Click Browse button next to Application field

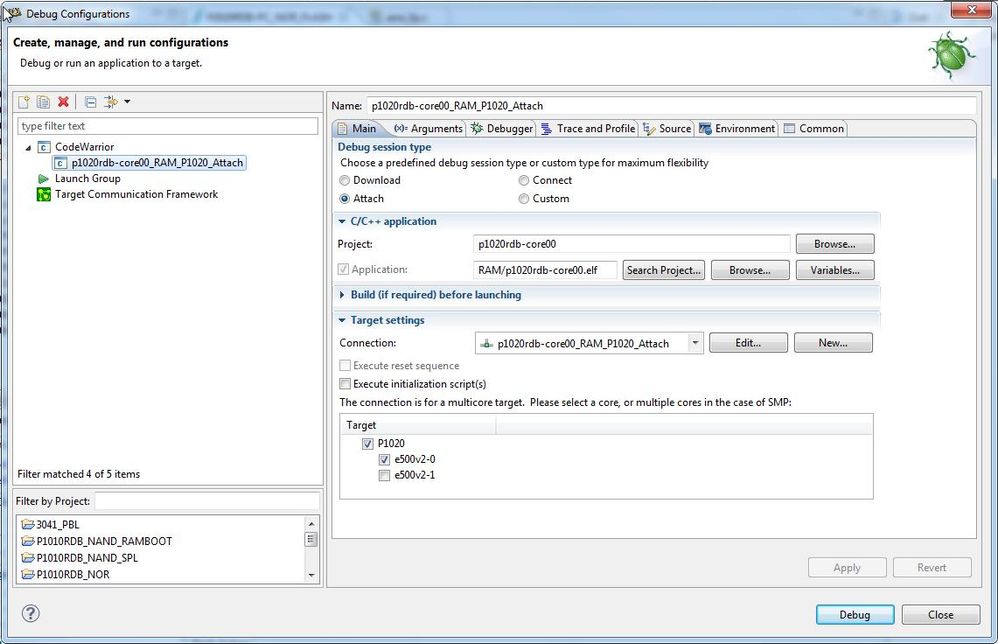750,270
